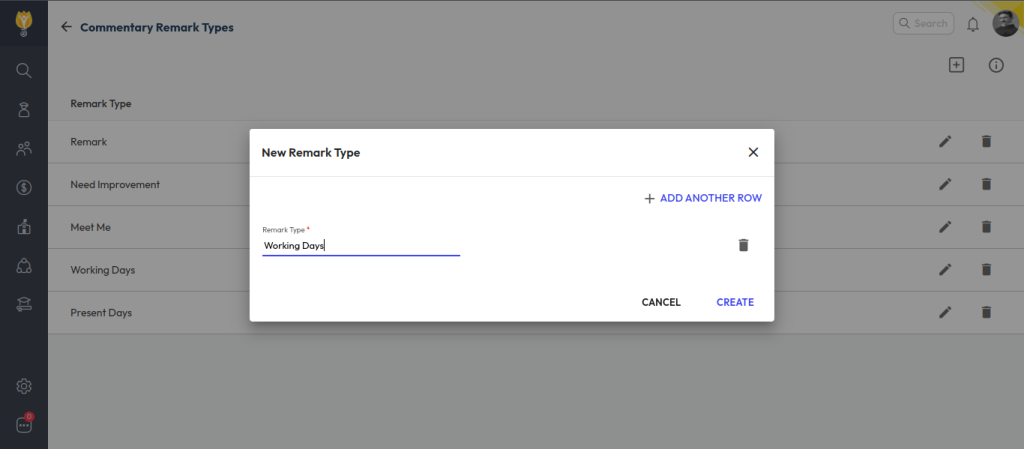Screen dimensions: 1024x449
Task: Click the back arrow beside Commentary Remark Types
Action: coord(66,27)
